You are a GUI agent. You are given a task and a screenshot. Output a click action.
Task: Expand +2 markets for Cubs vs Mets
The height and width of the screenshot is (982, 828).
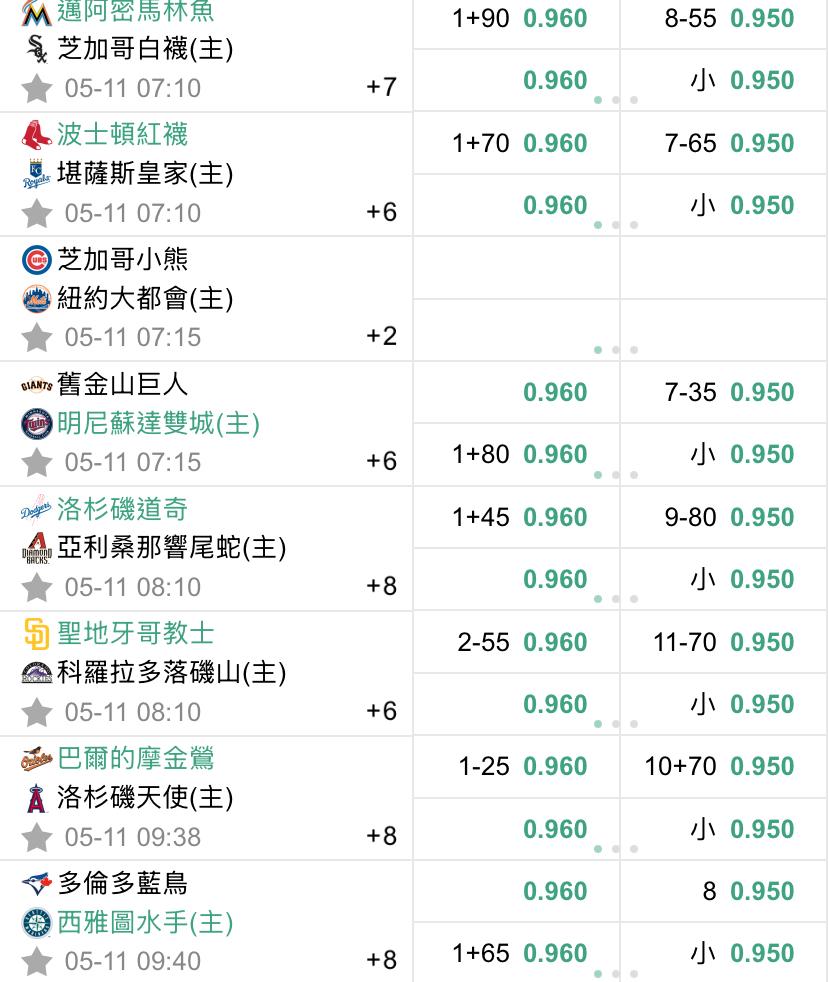click(381, 336)
